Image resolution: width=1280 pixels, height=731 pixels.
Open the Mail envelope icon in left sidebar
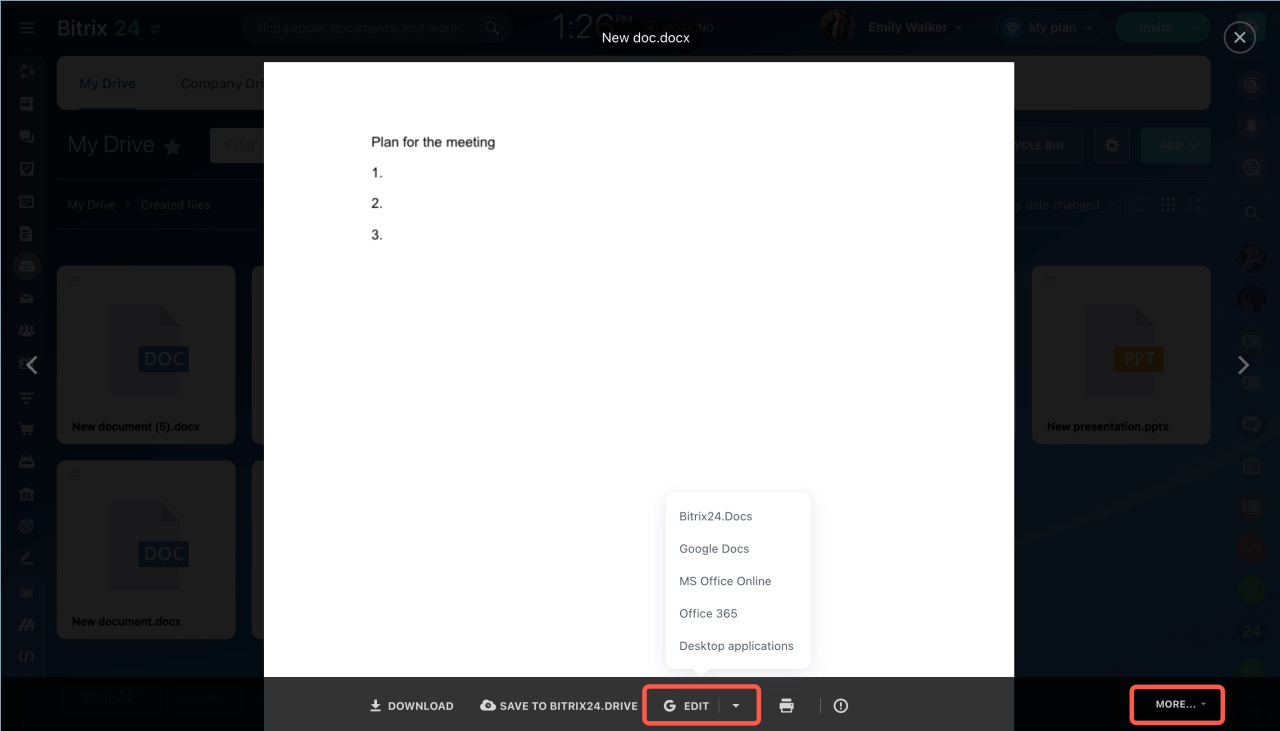pos(27,298)
